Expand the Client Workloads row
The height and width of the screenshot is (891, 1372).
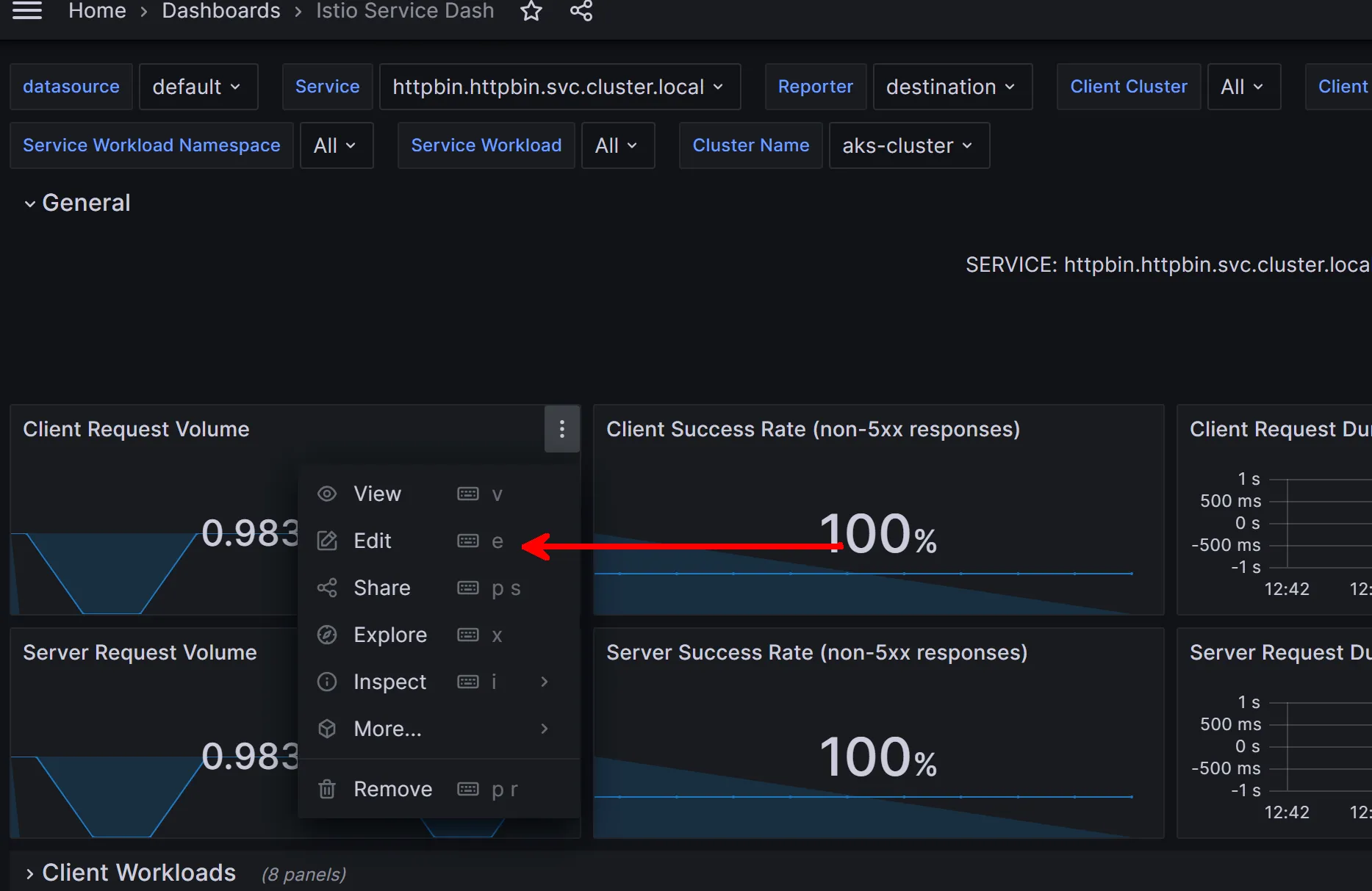(30, 873)
